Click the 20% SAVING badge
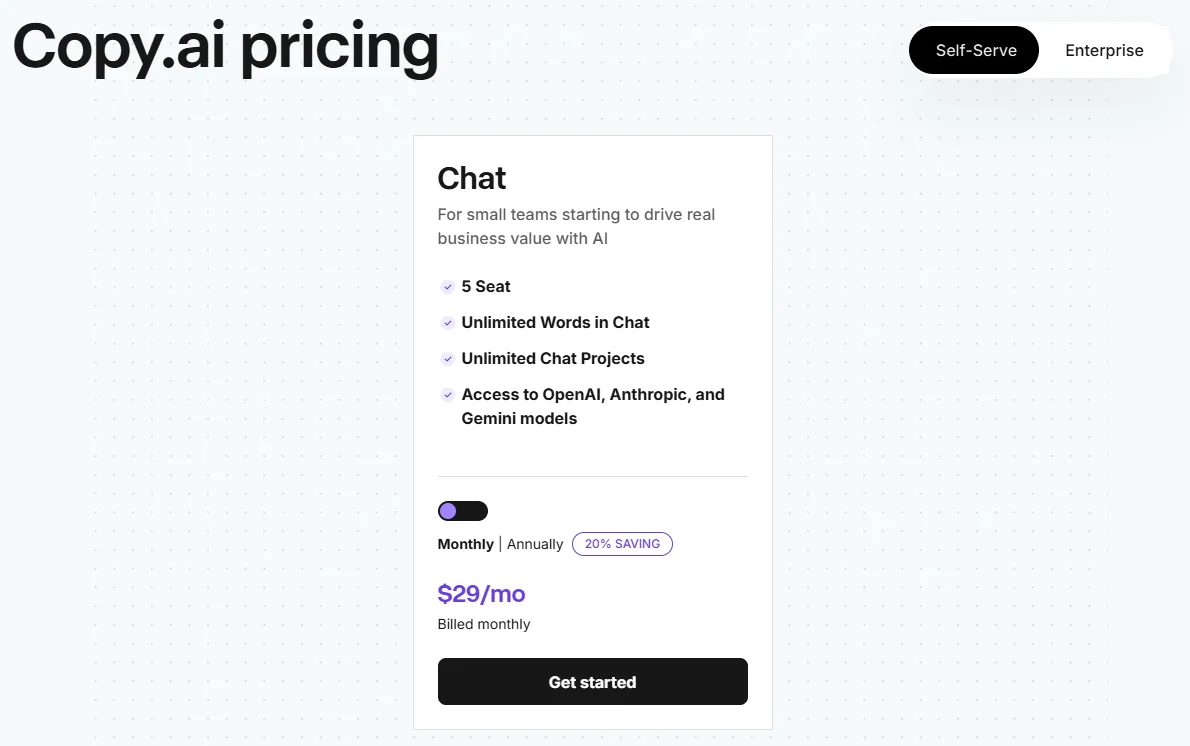Viewport: 1190px width, 746px height. click(x=622, y=544)
